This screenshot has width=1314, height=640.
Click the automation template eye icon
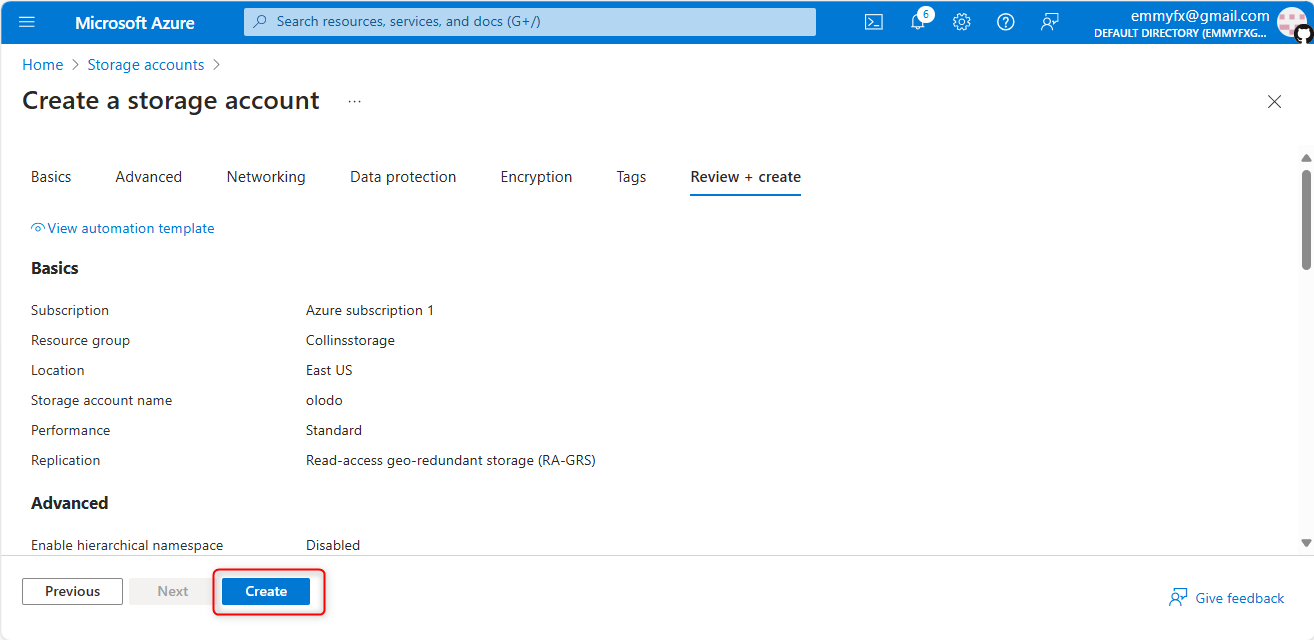38,228
